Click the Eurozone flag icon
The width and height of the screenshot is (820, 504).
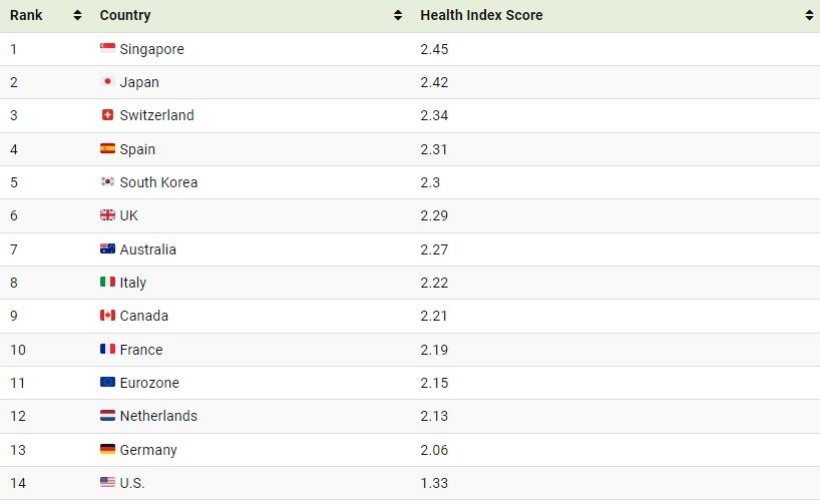(x=107, y=382)
